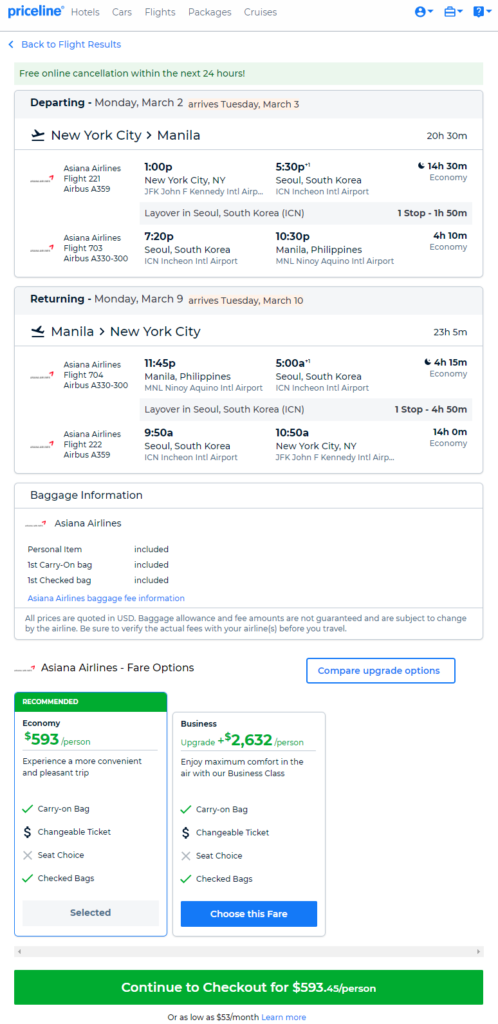Image resolution: width=498 pixels, height=1024 pixels.
Task: Open the trips suitcase icon menu
Action: click(x=453, y=12)
